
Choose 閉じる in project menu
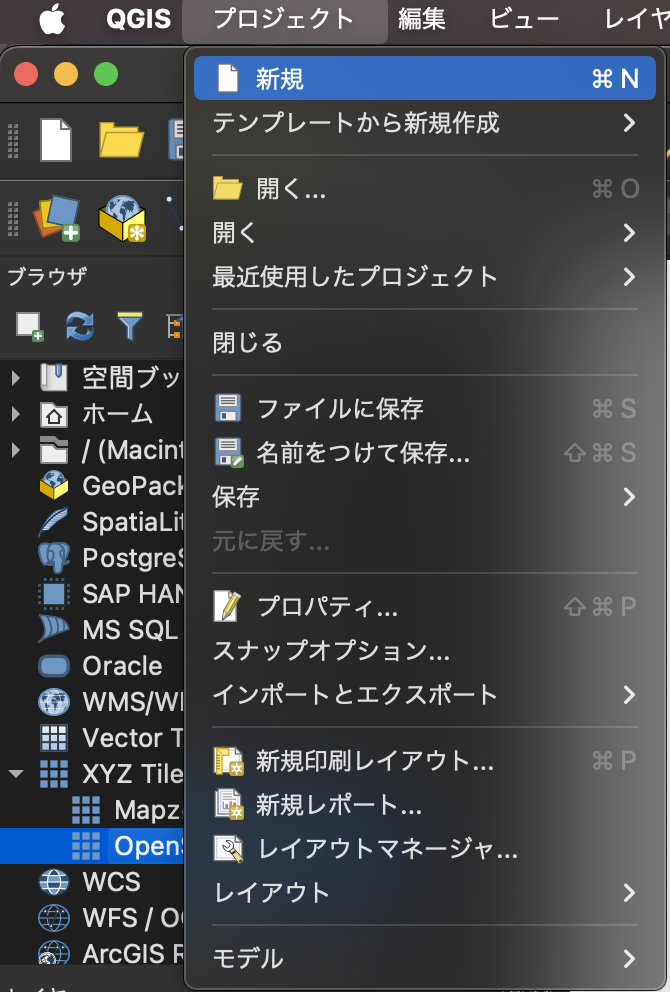click(425, 342)
